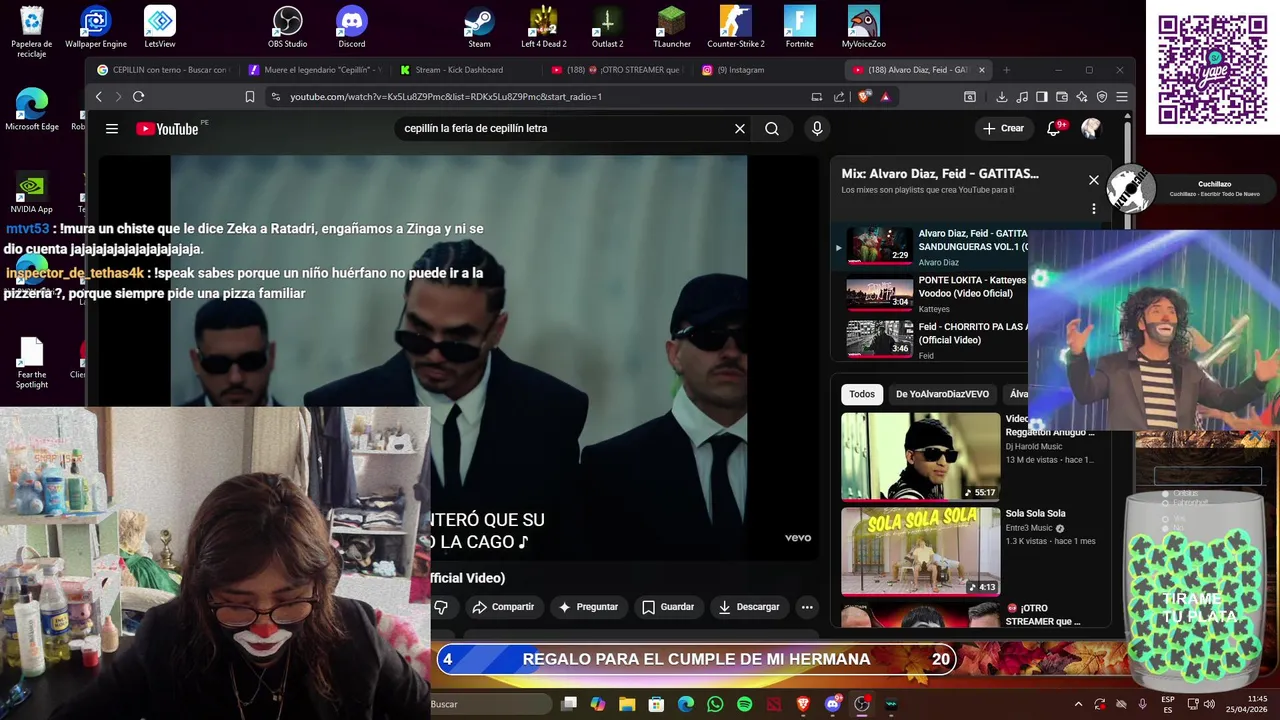Screen dimensions: 1280x720
Task: Switch to CEPILLIN con terno Google tab
Action: 163,70
